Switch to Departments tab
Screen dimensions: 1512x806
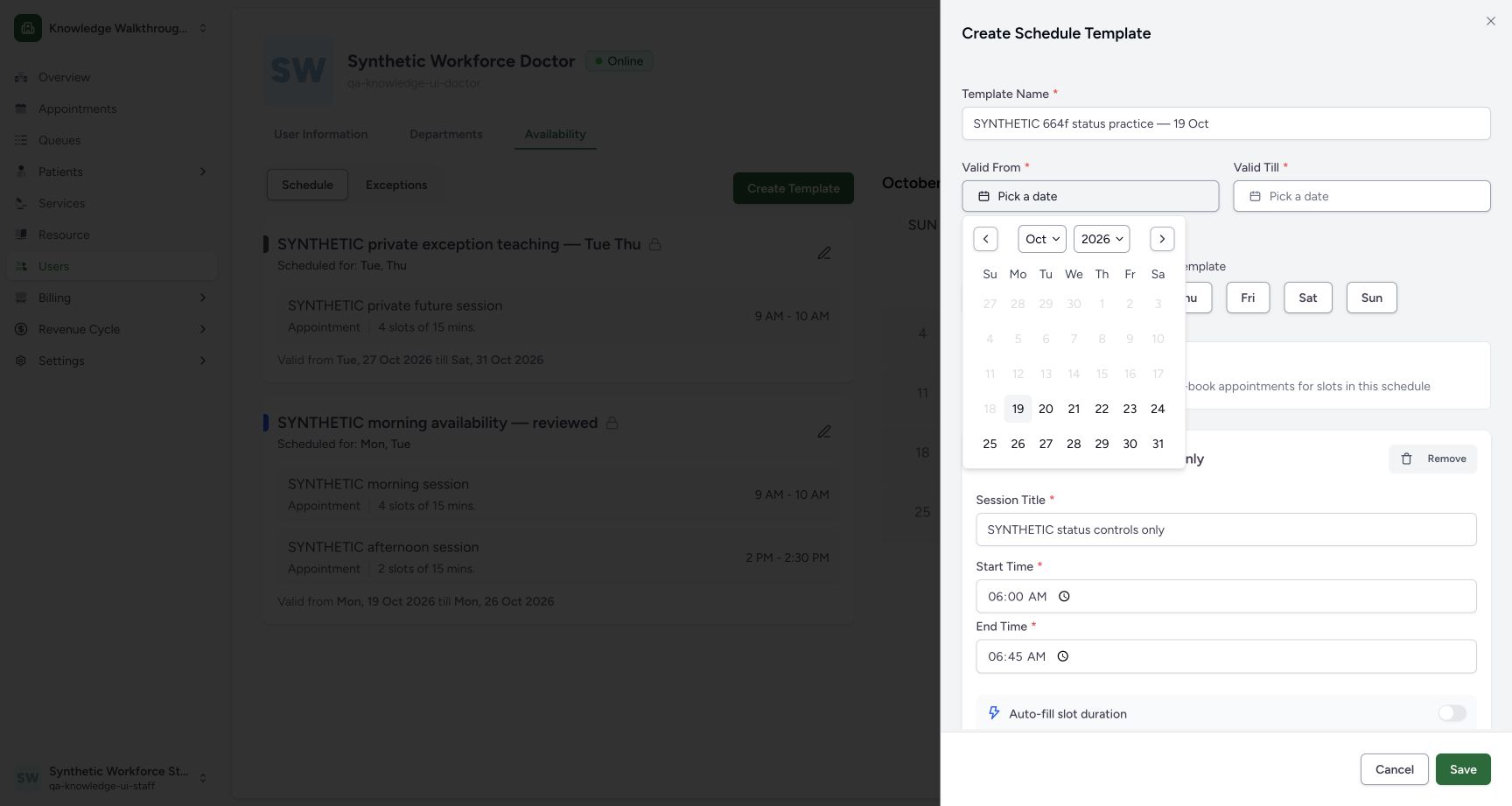coord(446,134)
